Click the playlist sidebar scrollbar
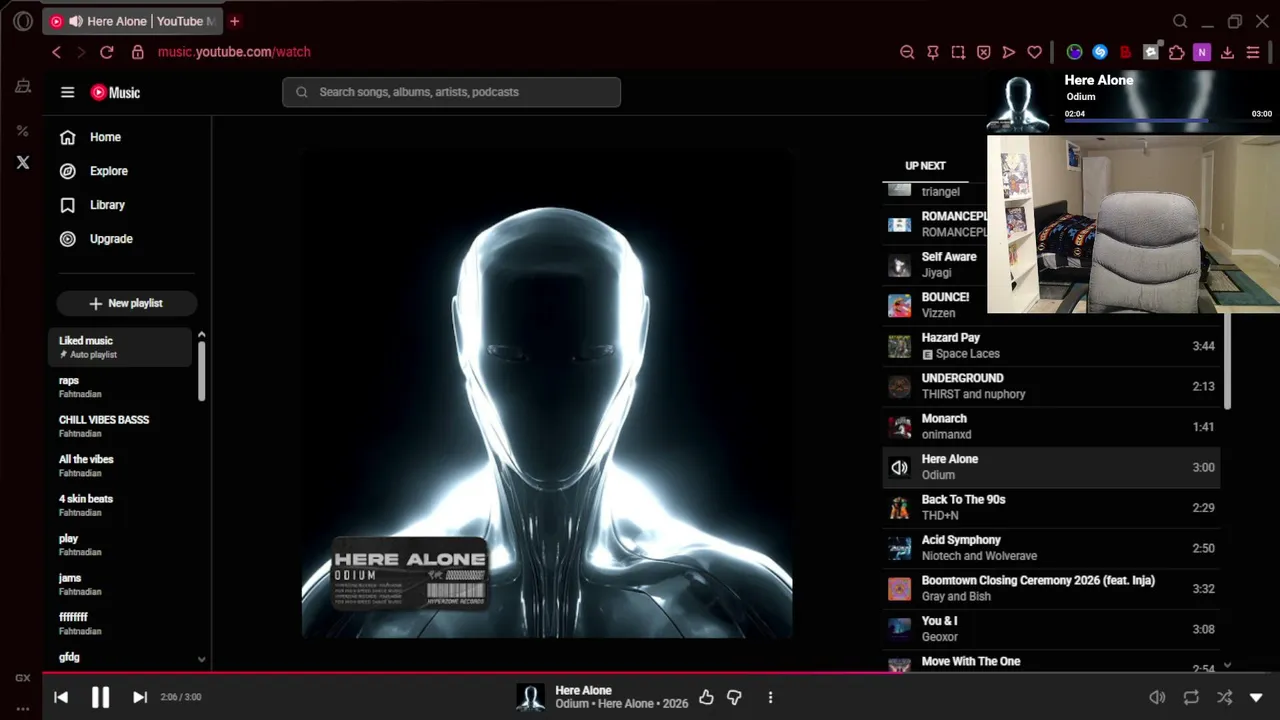Viewport: 1280px width, 720px height. click(202, 372)
